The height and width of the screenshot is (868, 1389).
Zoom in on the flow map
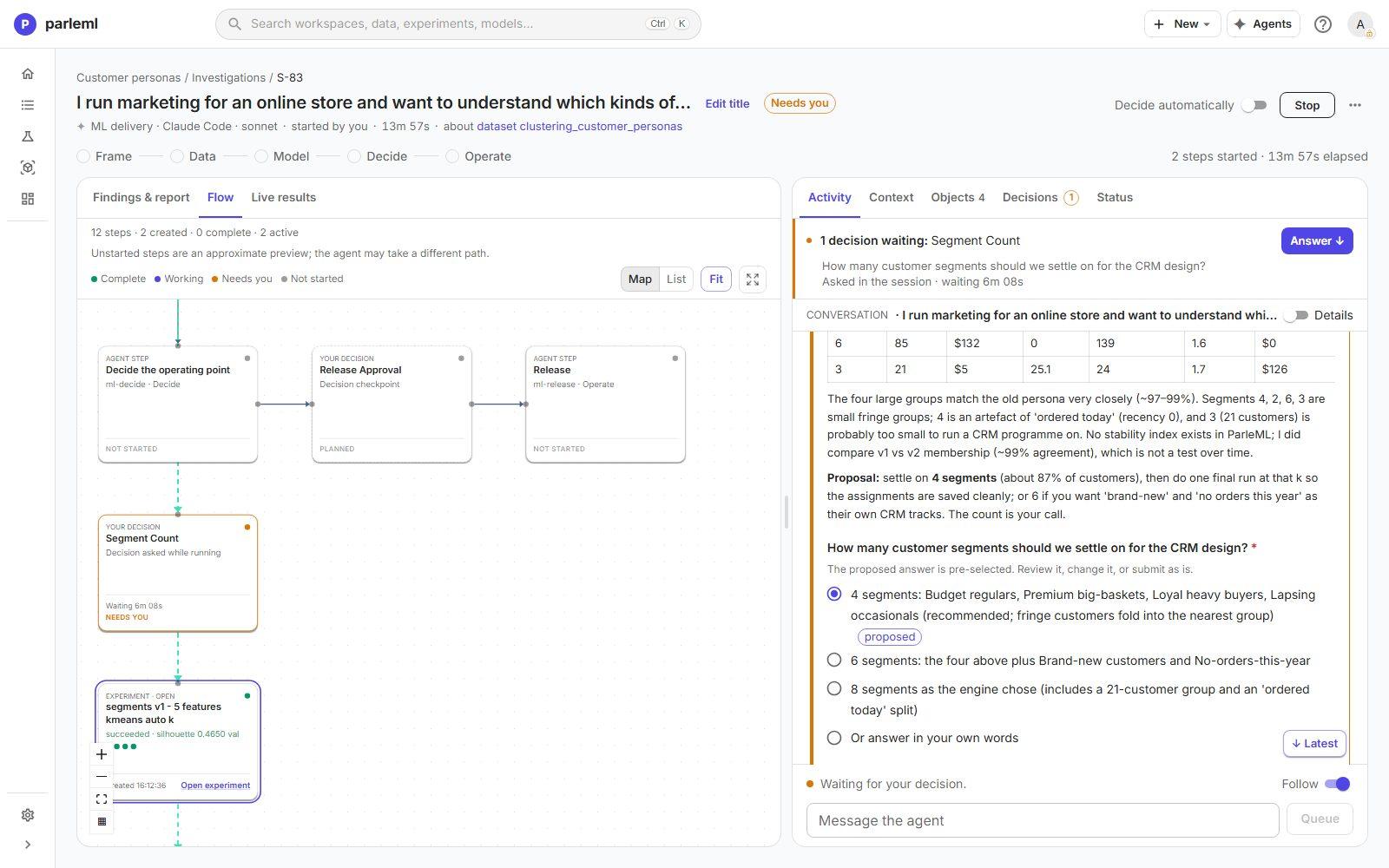tap(102, 754)
